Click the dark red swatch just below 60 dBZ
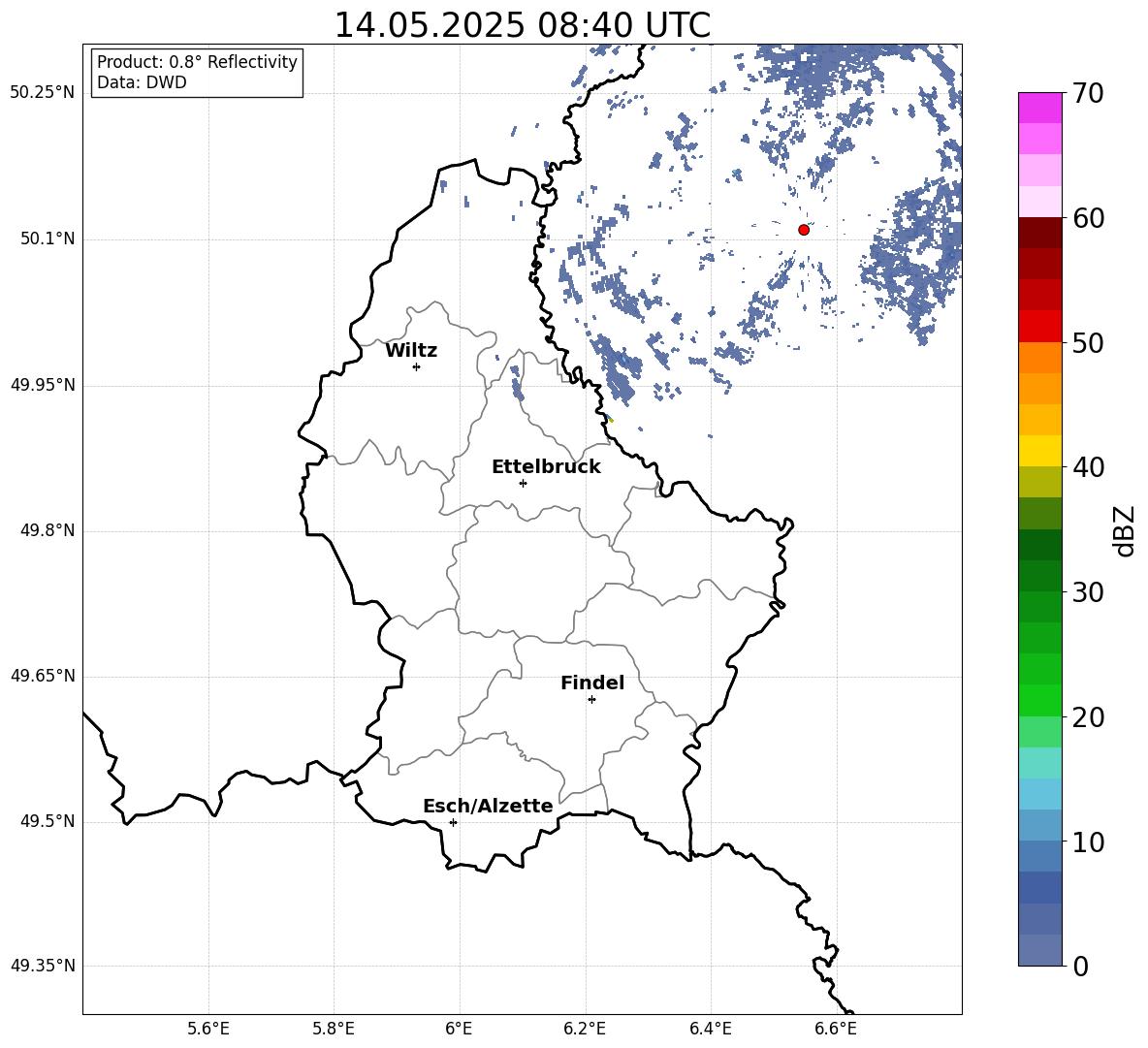 tap(1040, 233)
